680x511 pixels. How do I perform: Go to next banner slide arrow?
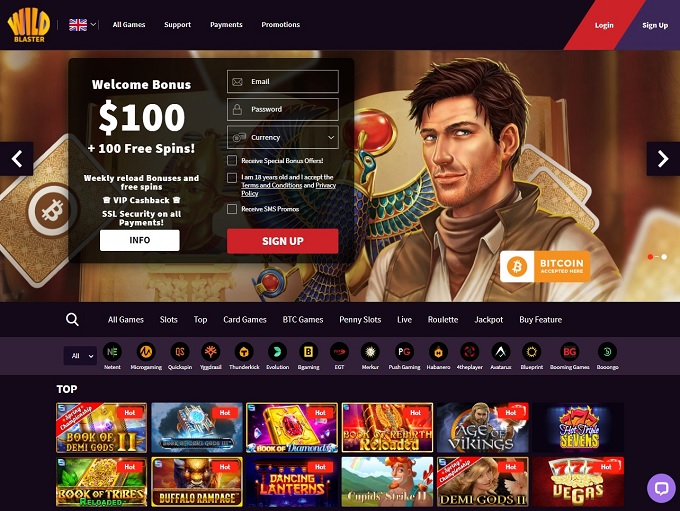pos(663,159)
